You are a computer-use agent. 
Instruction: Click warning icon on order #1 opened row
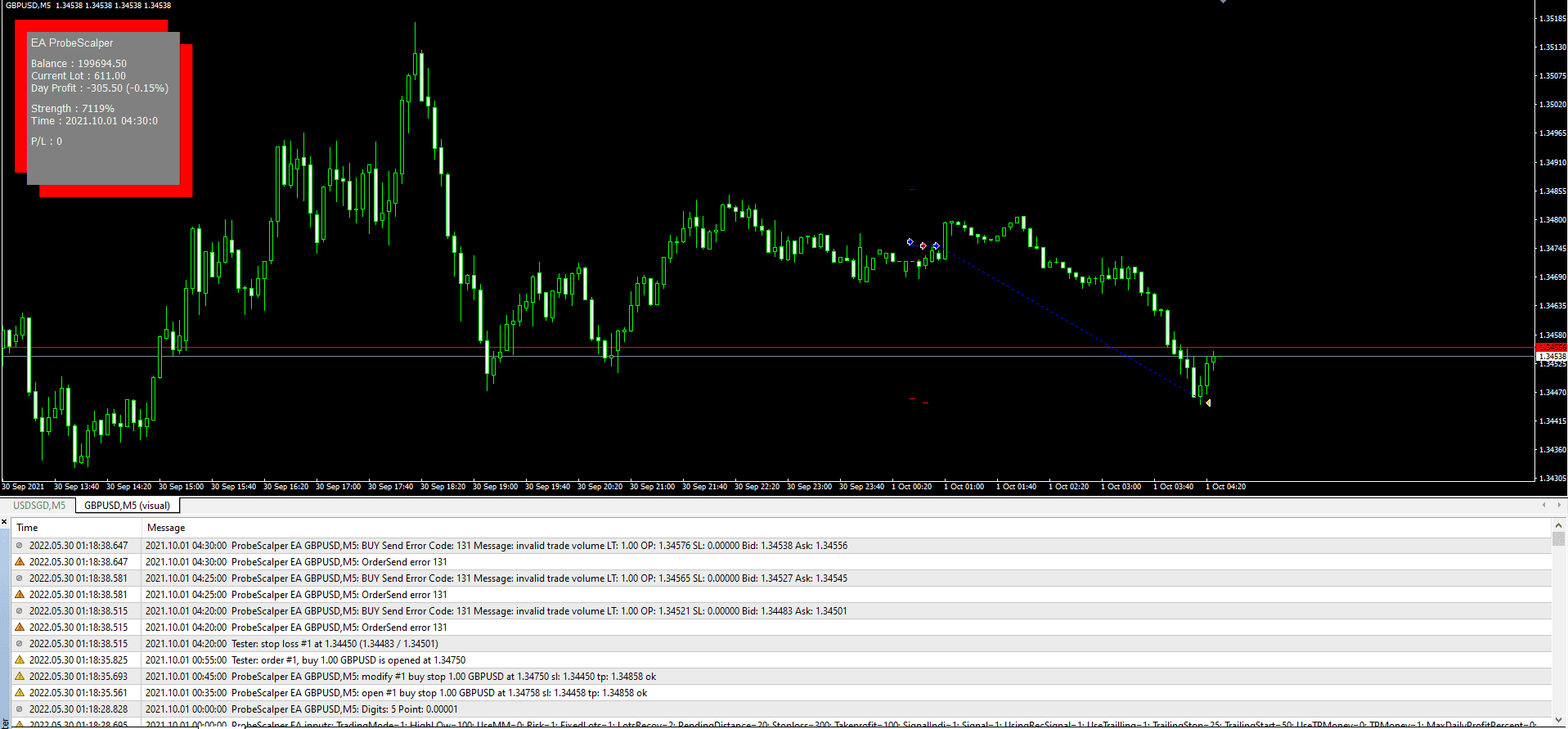20,660
